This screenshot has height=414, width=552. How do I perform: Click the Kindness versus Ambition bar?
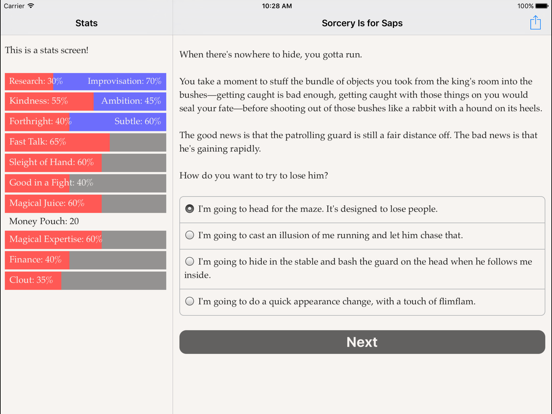86,101
